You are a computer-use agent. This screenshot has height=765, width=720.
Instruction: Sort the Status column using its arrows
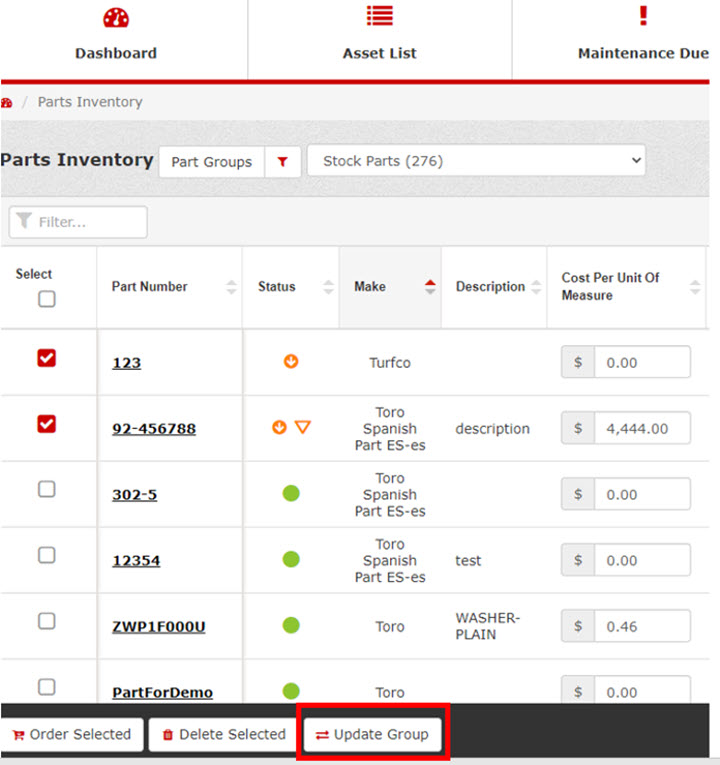pyautogui.click(x=328, y=287)
